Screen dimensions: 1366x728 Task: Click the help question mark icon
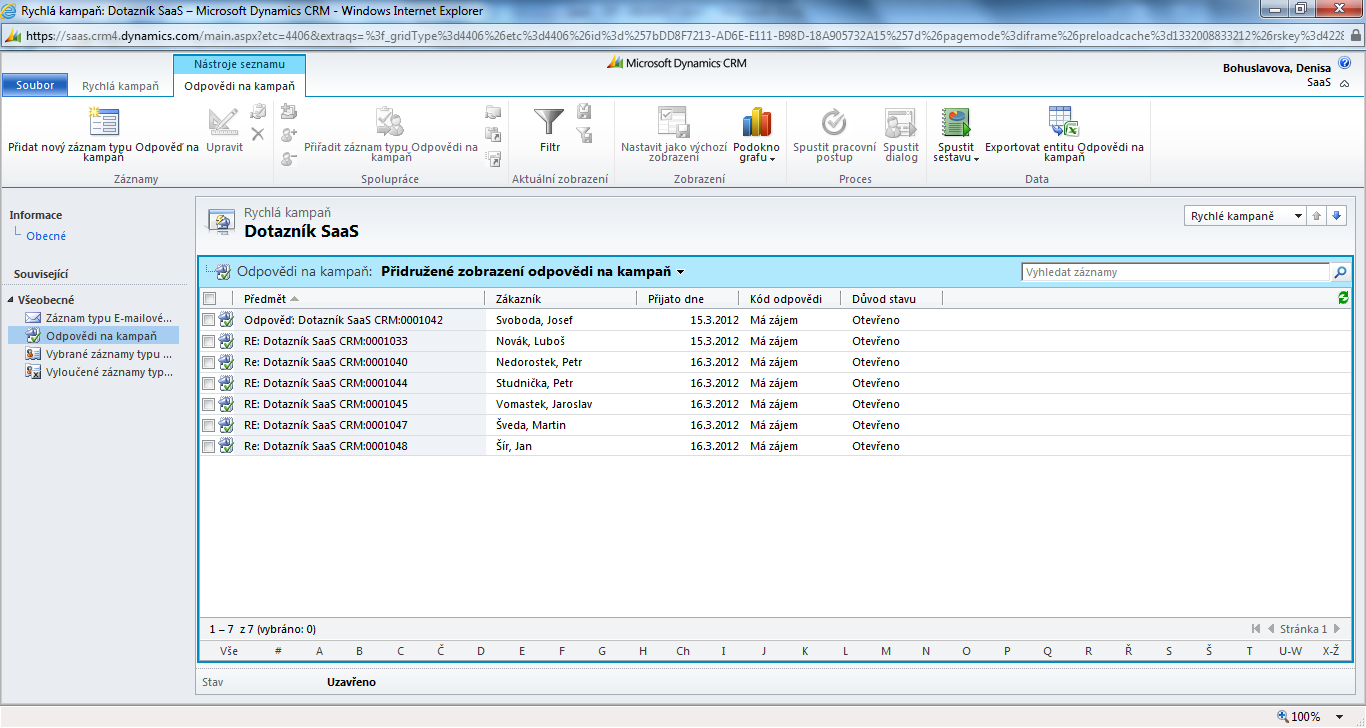pyautogui.click(x=1344, y=62)
